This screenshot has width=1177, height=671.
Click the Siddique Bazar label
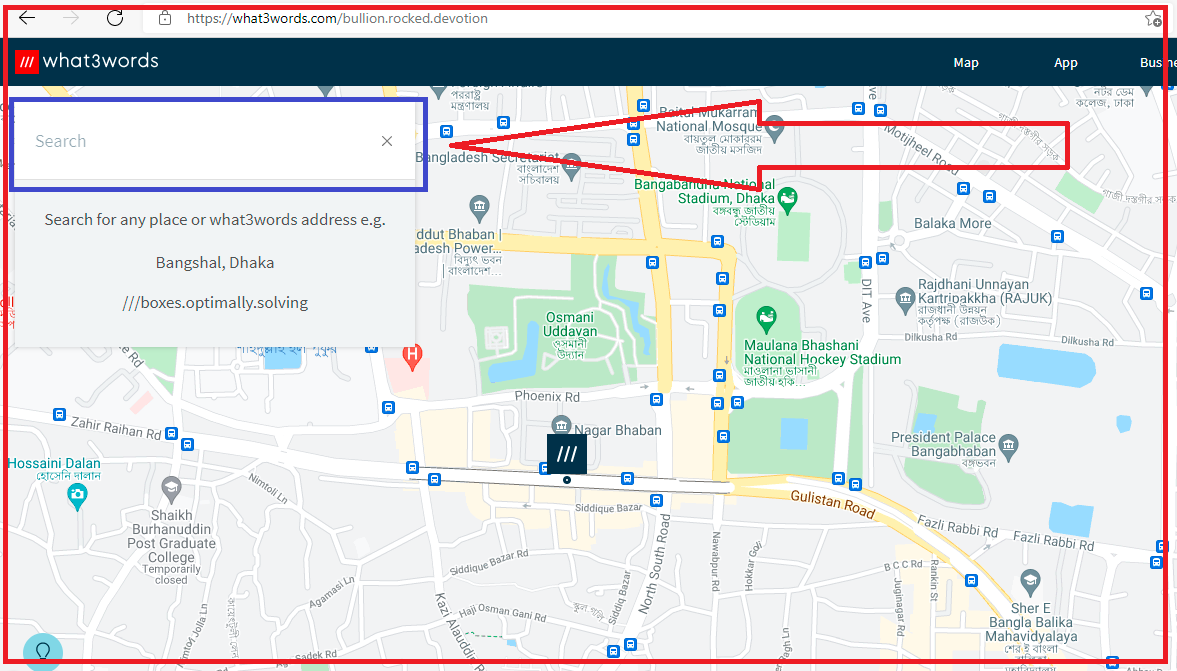tap(608, 508)
